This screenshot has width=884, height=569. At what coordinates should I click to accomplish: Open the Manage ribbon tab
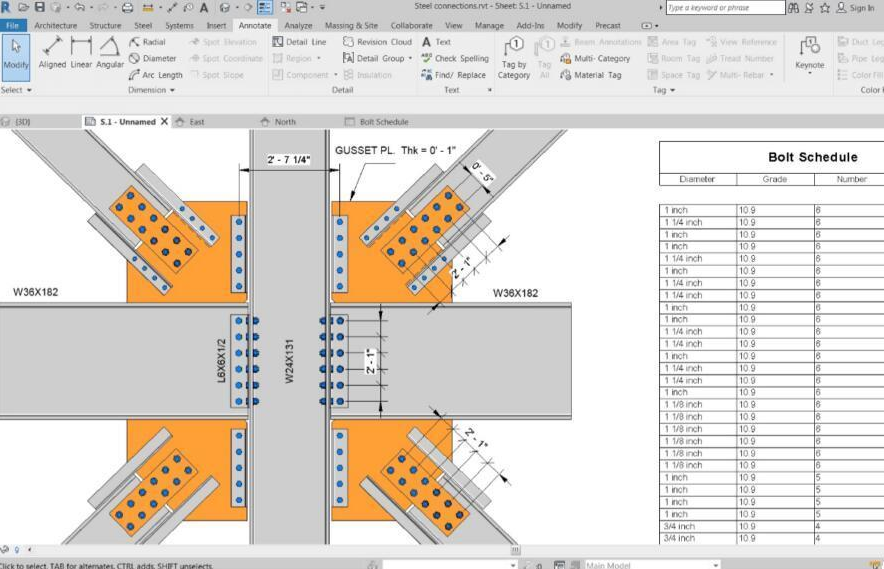pos(489,25)
